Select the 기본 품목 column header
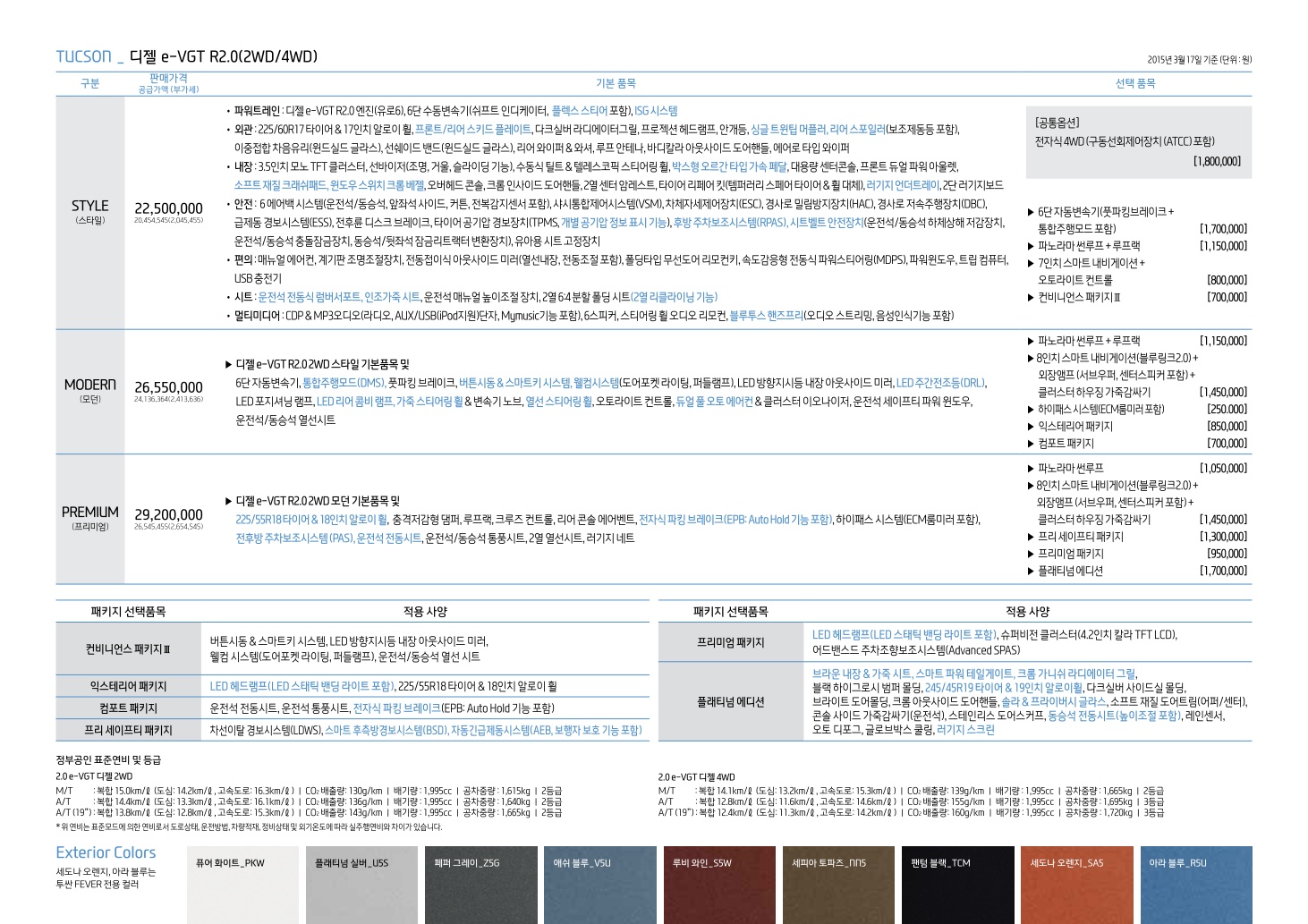Image resolution: width=1308 pixels, height=924 pixels. click(x=616, y=83)
